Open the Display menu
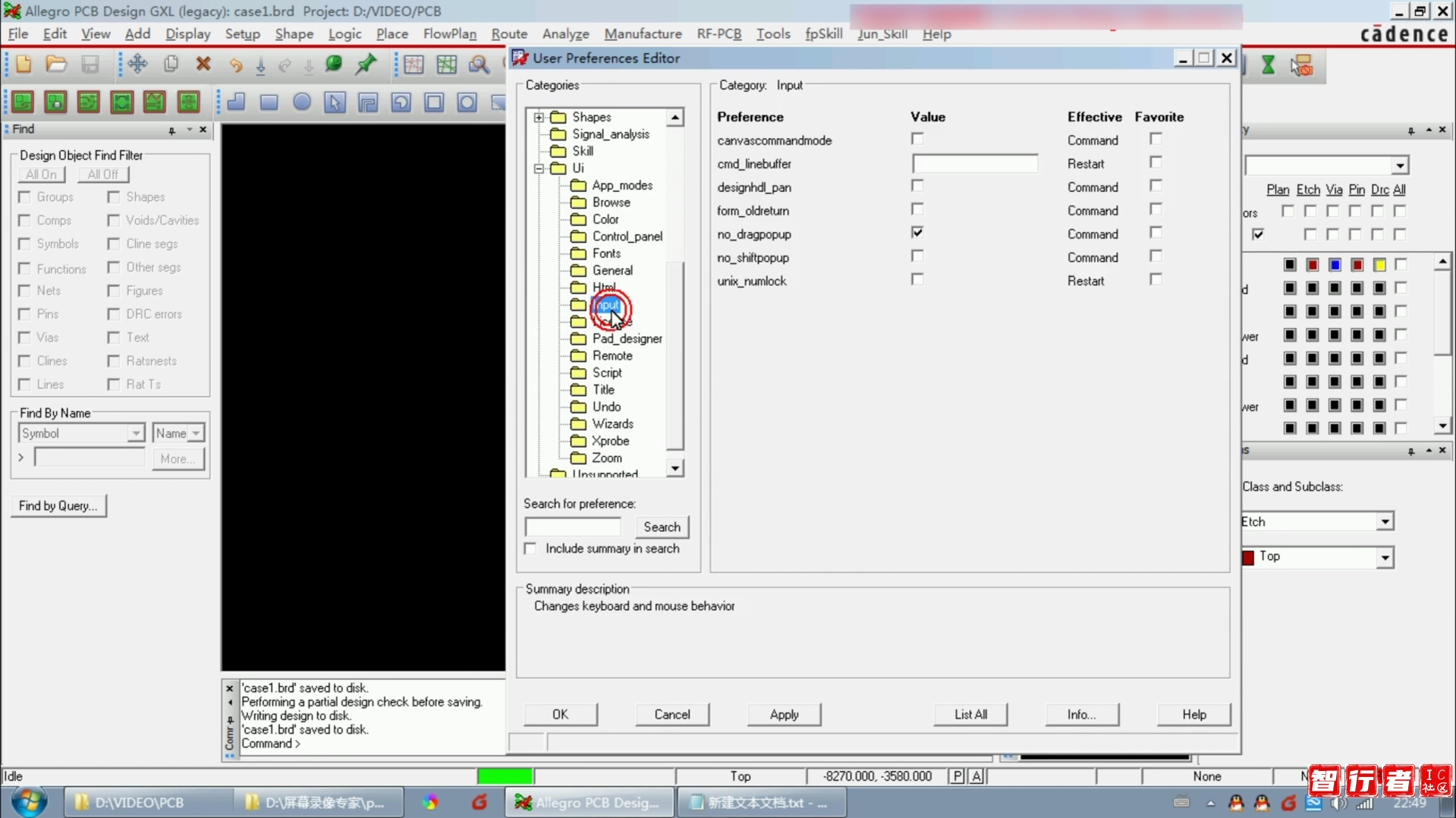Viewport: 1456px width, 818px height. (187, 34)
